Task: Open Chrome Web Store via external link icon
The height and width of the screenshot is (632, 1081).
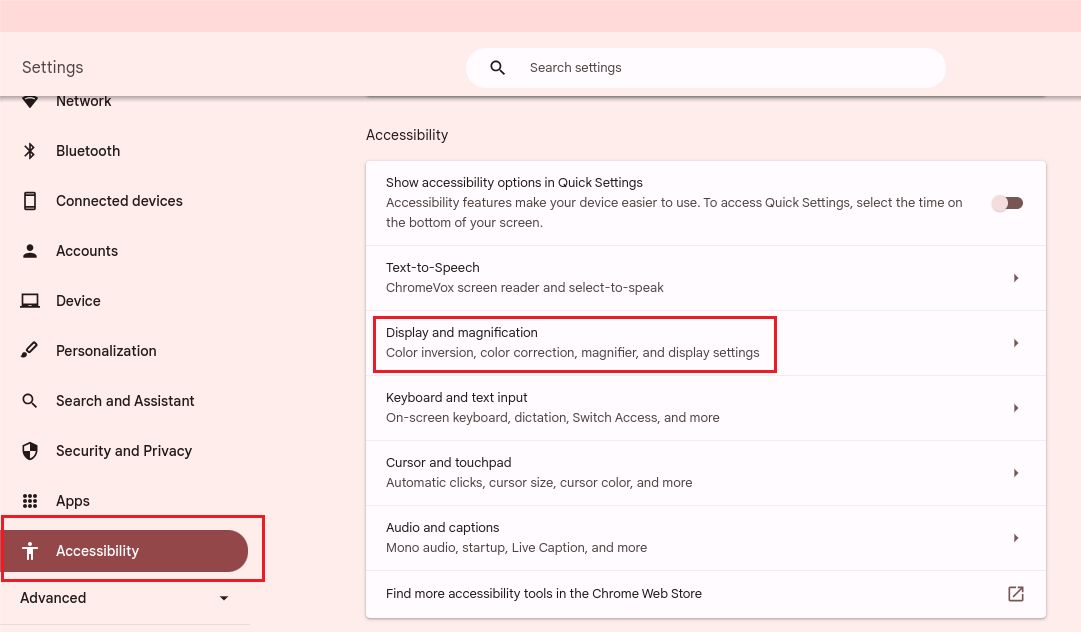Action: tap(1015, 593)
